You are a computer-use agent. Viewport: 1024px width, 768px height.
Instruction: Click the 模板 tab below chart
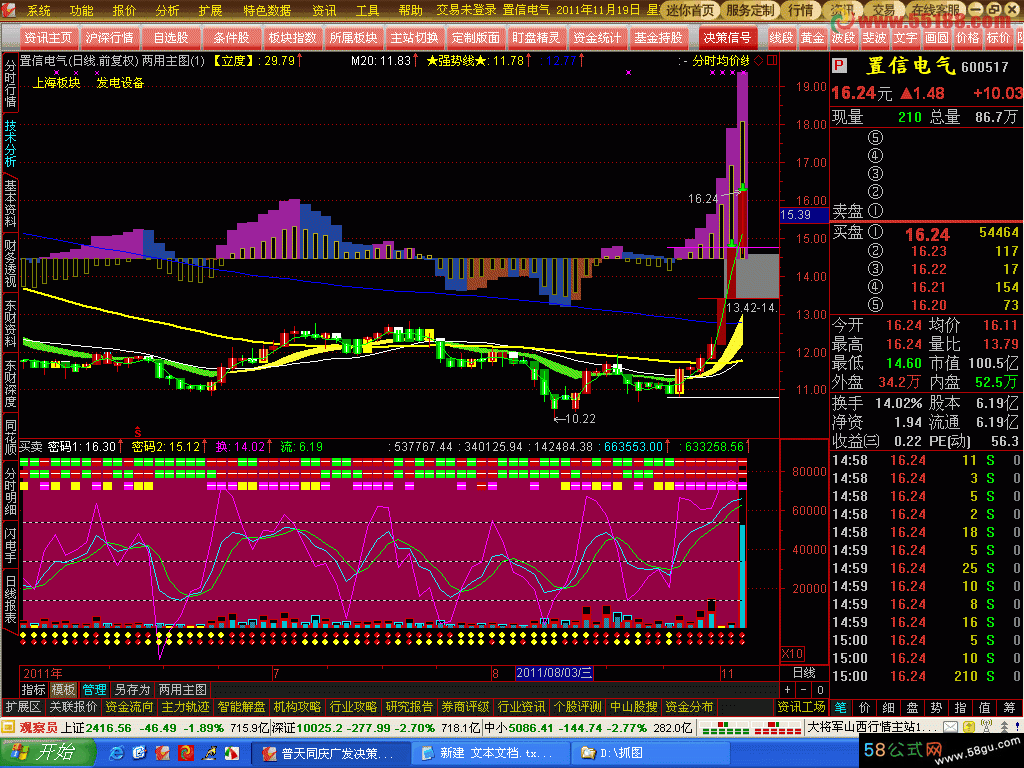click(x=63, y=690)
